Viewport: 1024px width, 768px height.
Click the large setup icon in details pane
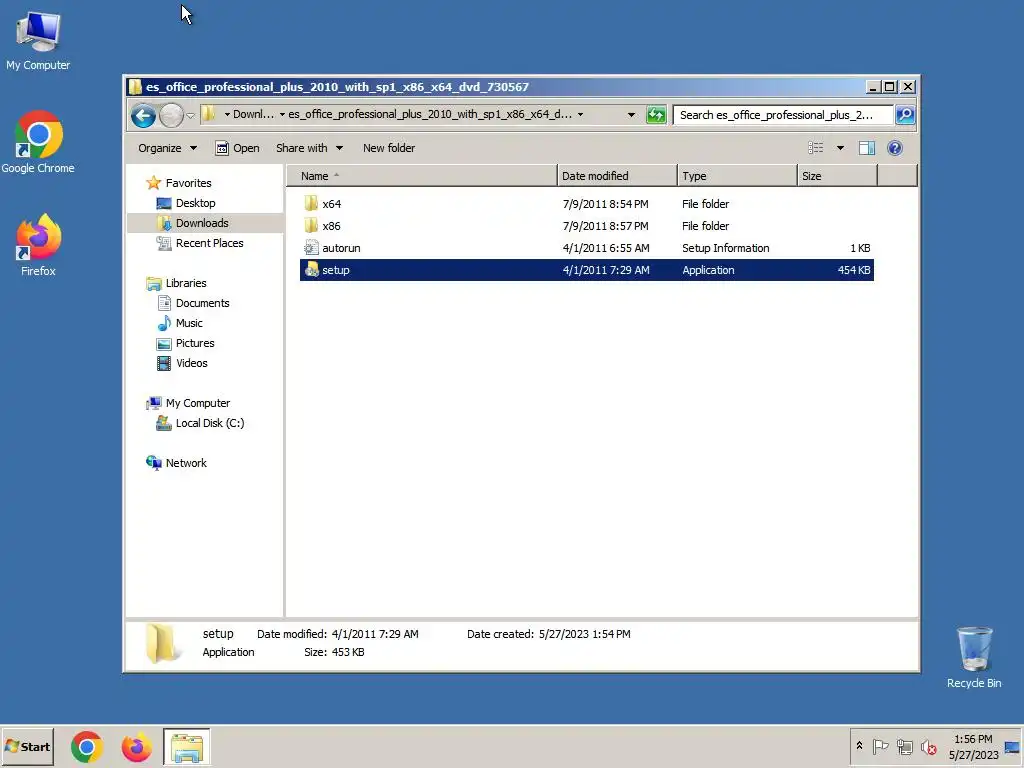(x=161, y=643)
